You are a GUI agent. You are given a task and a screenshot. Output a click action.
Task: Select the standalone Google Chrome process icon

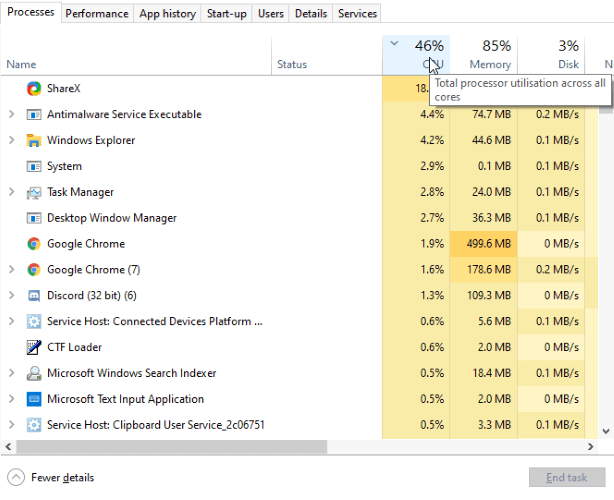tap(34, 244)
